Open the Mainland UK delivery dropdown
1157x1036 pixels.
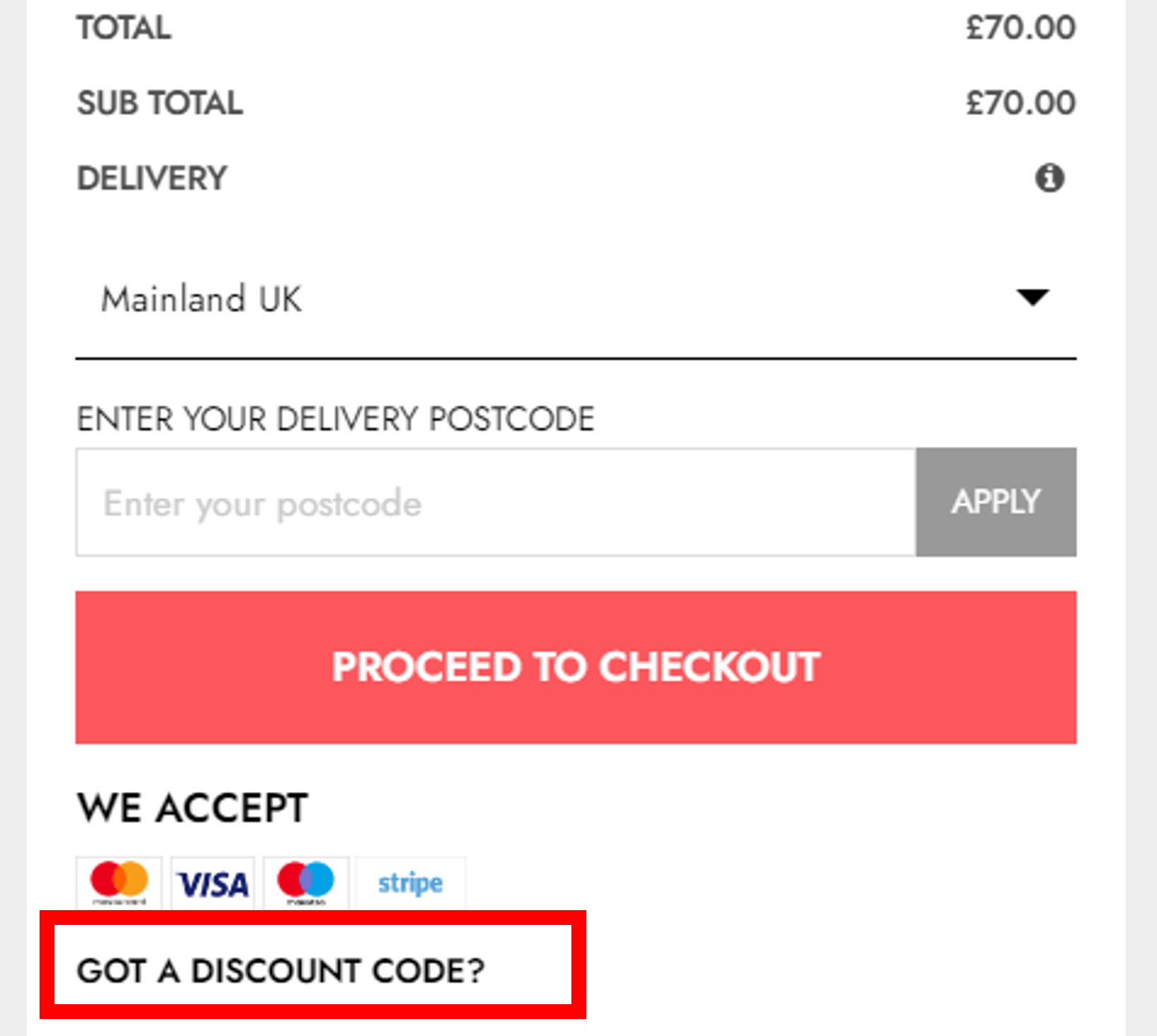576,298
